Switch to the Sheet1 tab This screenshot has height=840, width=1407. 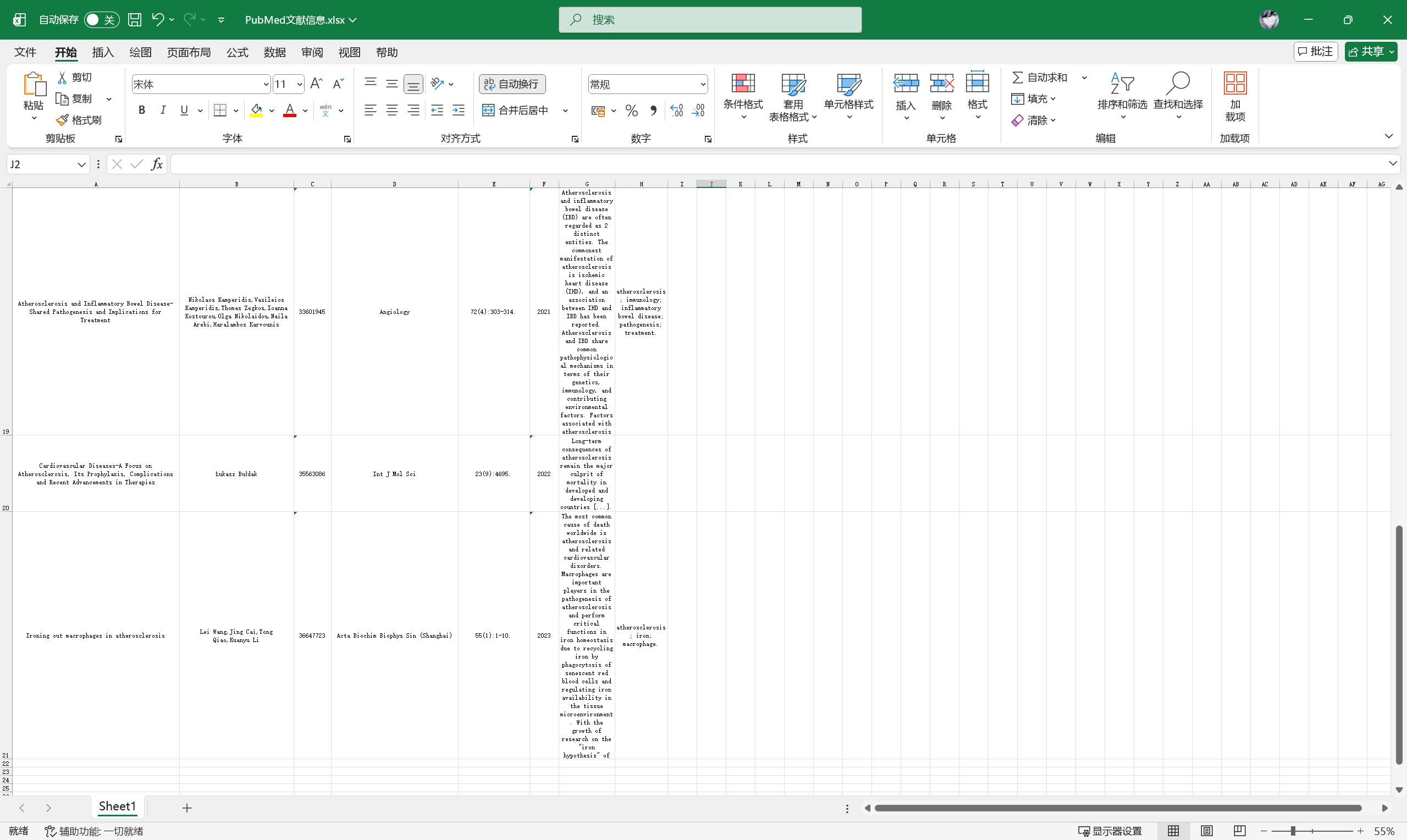[117, 806]
